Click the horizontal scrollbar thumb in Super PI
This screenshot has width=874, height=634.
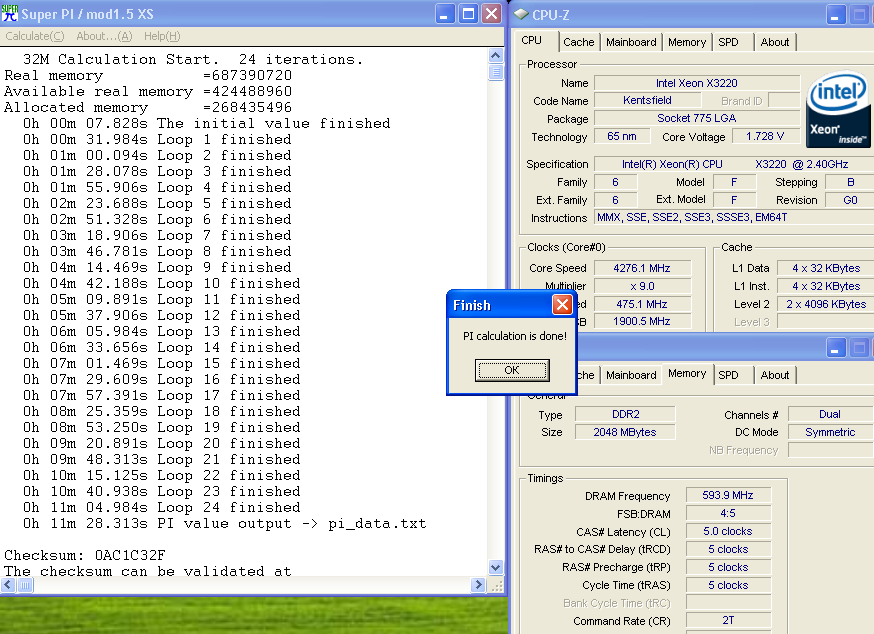[25, 585]
